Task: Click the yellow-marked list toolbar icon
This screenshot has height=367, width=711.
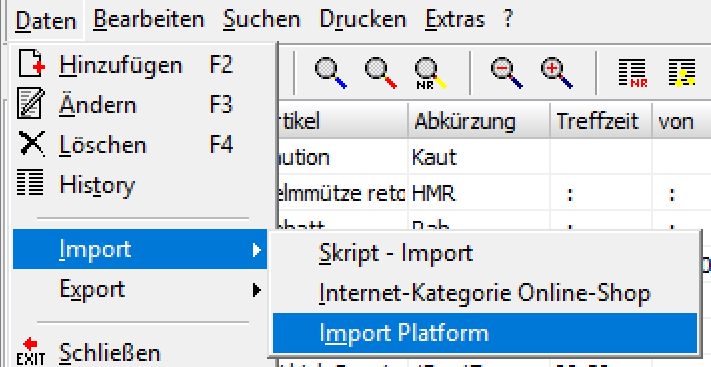Action: 682,73
